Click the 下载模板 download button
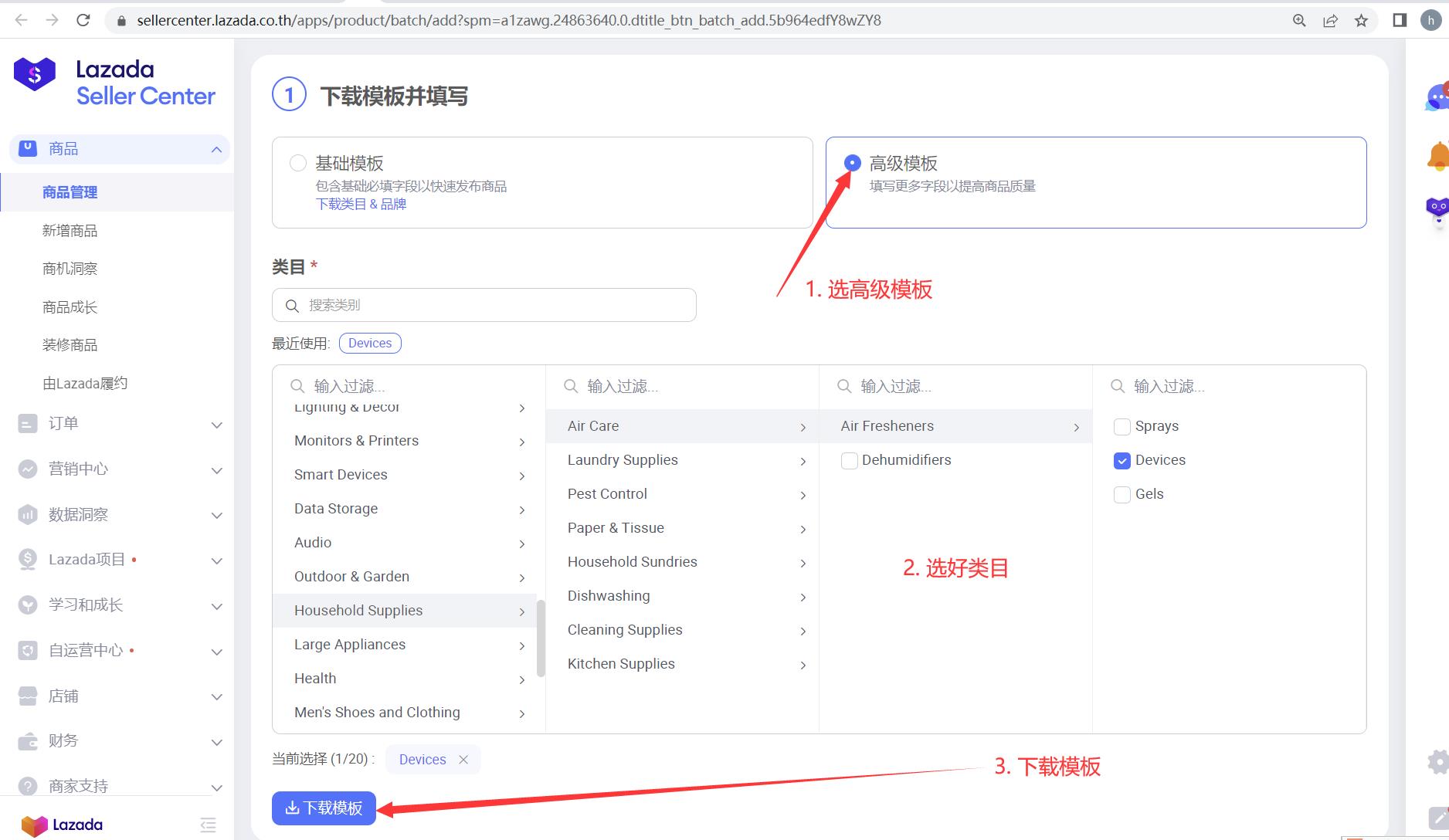The image size is (1449, 840). (324, 808)
